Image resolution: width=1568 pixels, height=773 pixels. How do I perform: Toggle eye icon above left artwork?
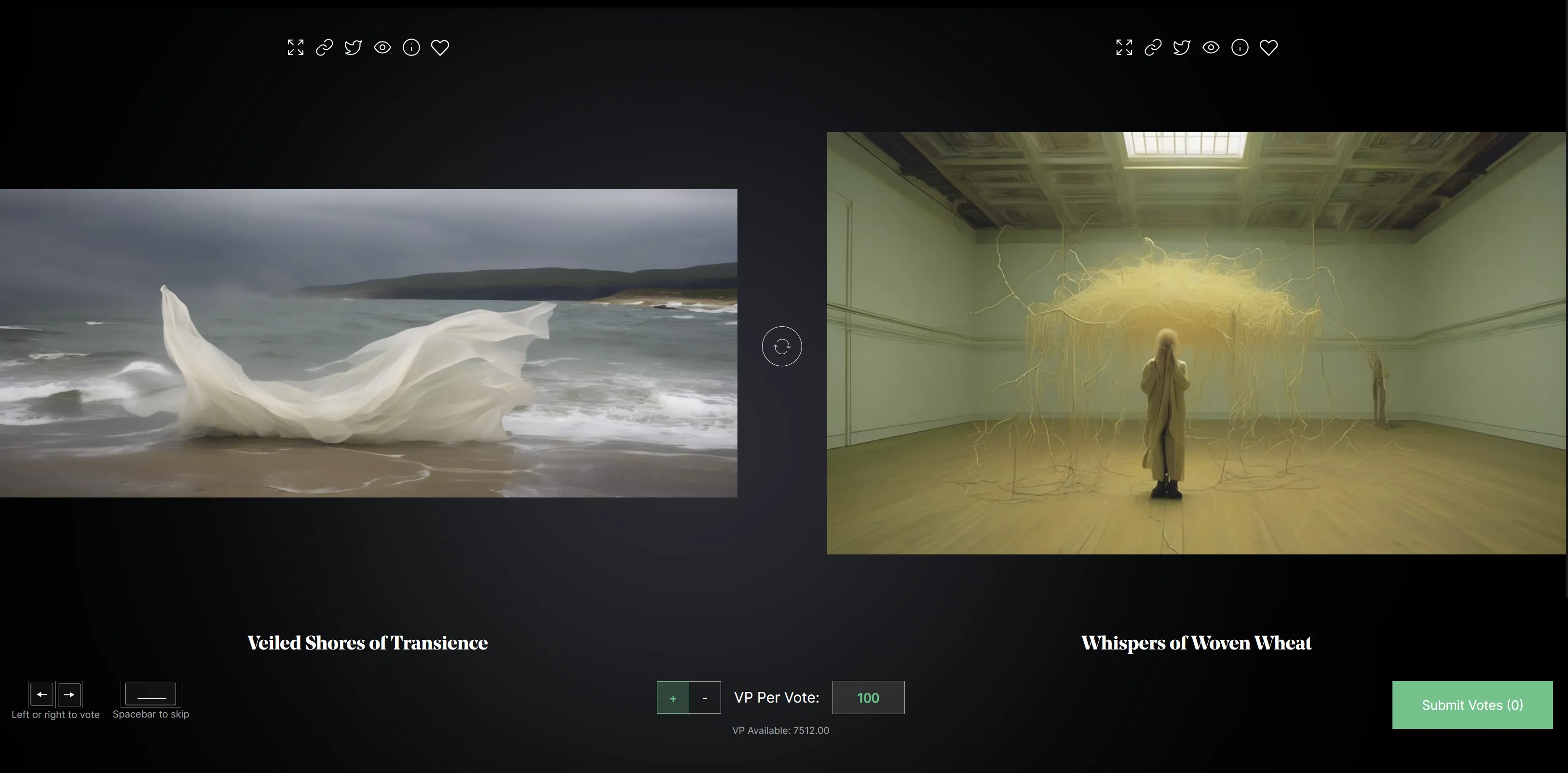pos(382,47)
